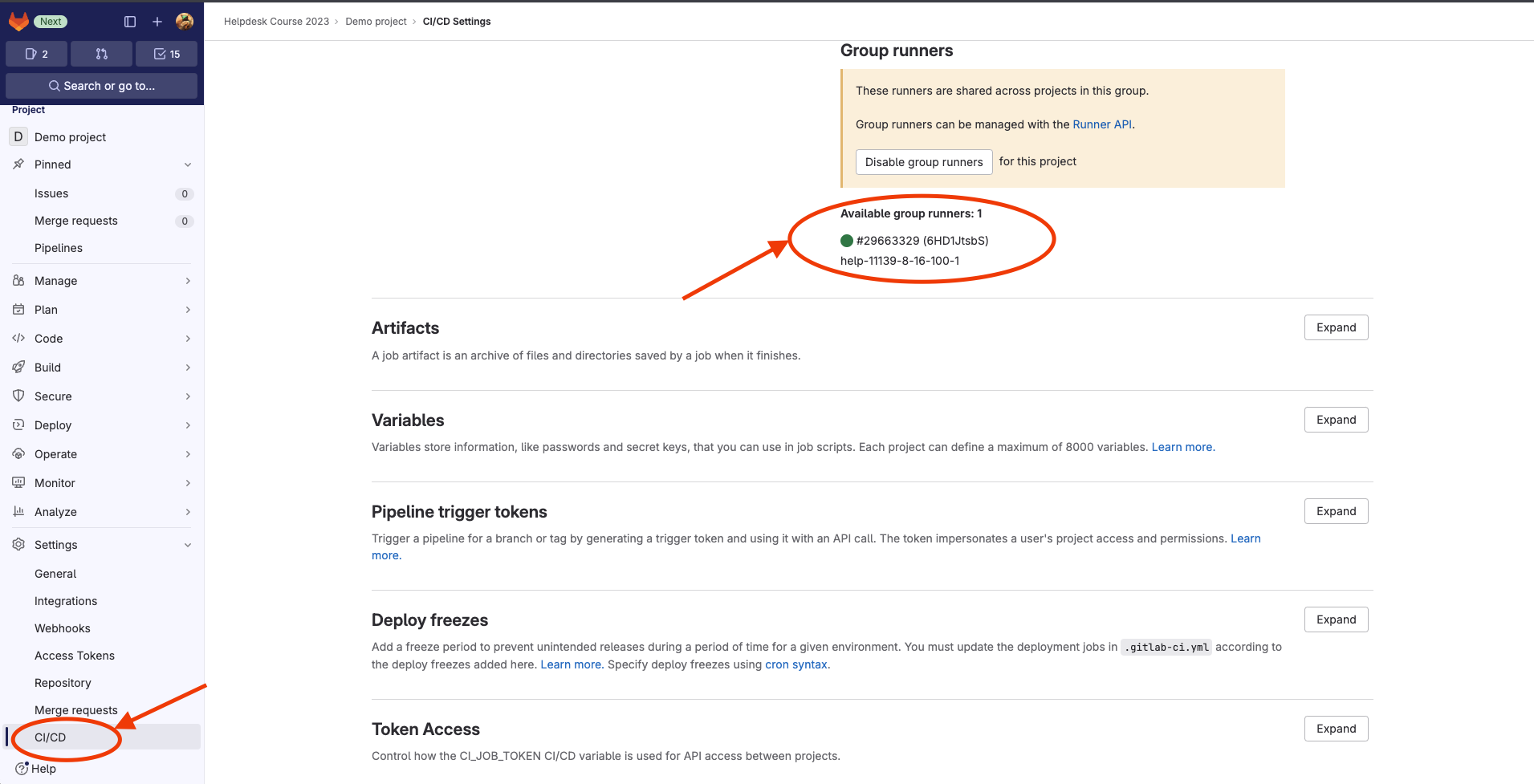1534x784 pixels.
Task: Select Access Tokens in Settings
Action: (x=75, y=656)
